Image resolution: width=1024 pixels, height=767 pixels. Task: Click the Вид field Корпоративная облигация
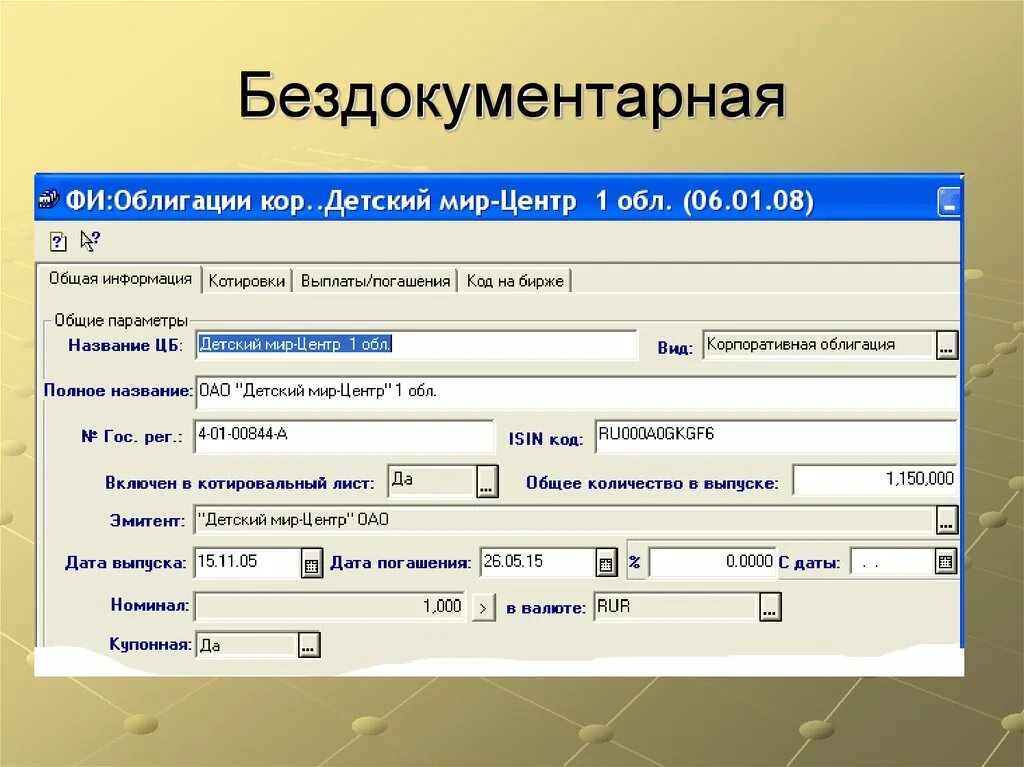pos(820,345)
